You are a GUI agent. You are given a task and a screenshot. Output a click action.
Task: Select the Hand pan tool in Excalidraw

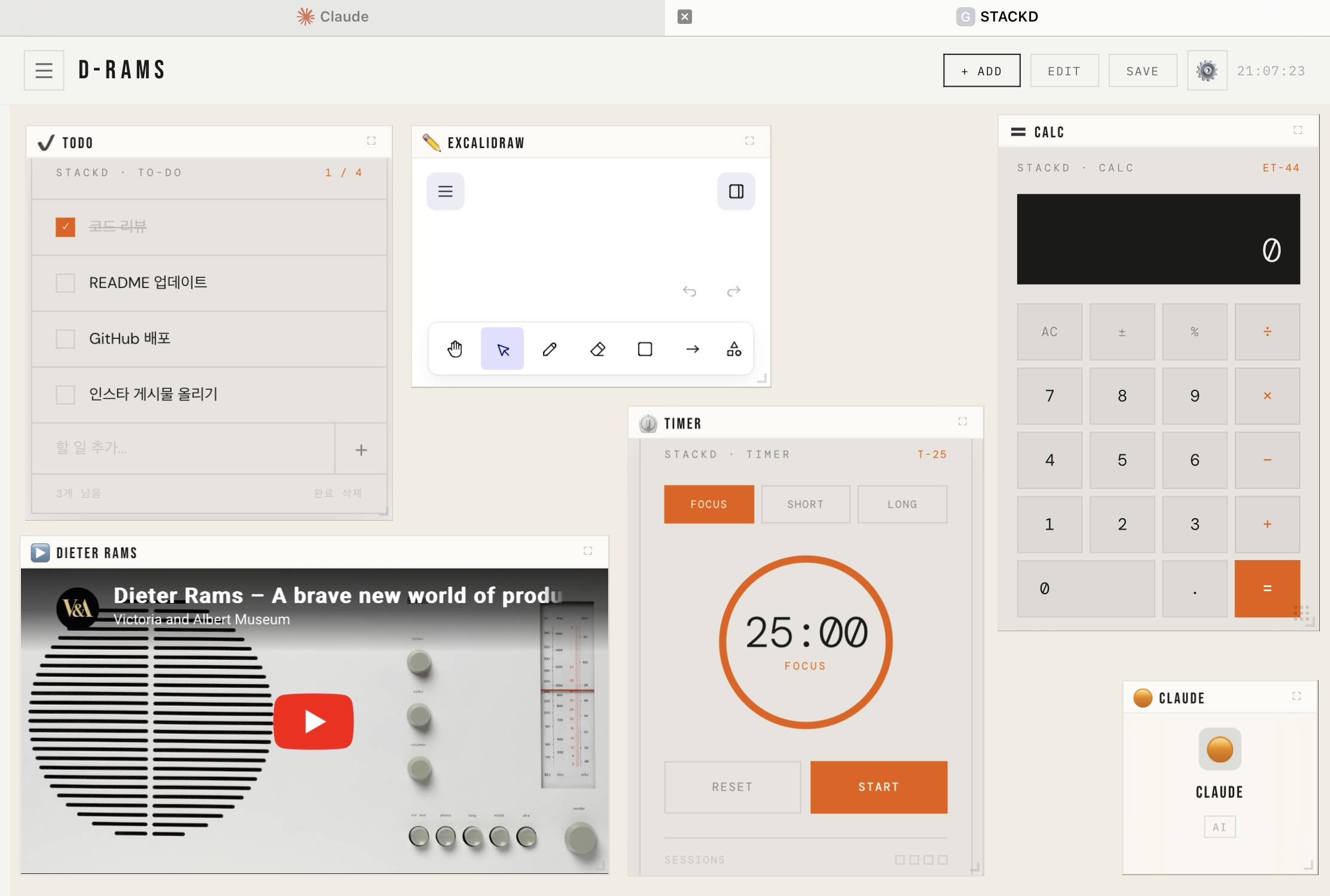[454, 349]
